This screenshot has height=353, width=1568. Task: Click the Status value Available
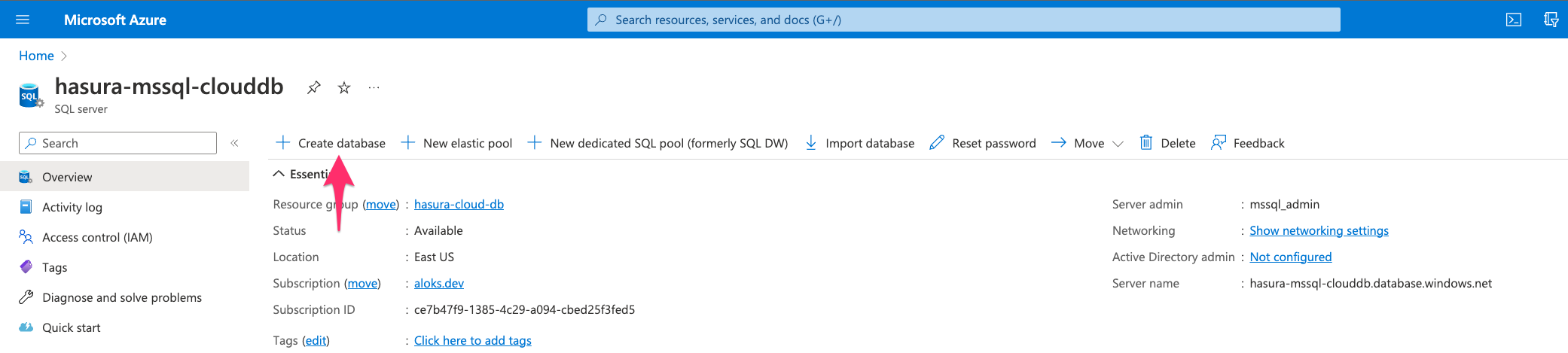[438, 230]
